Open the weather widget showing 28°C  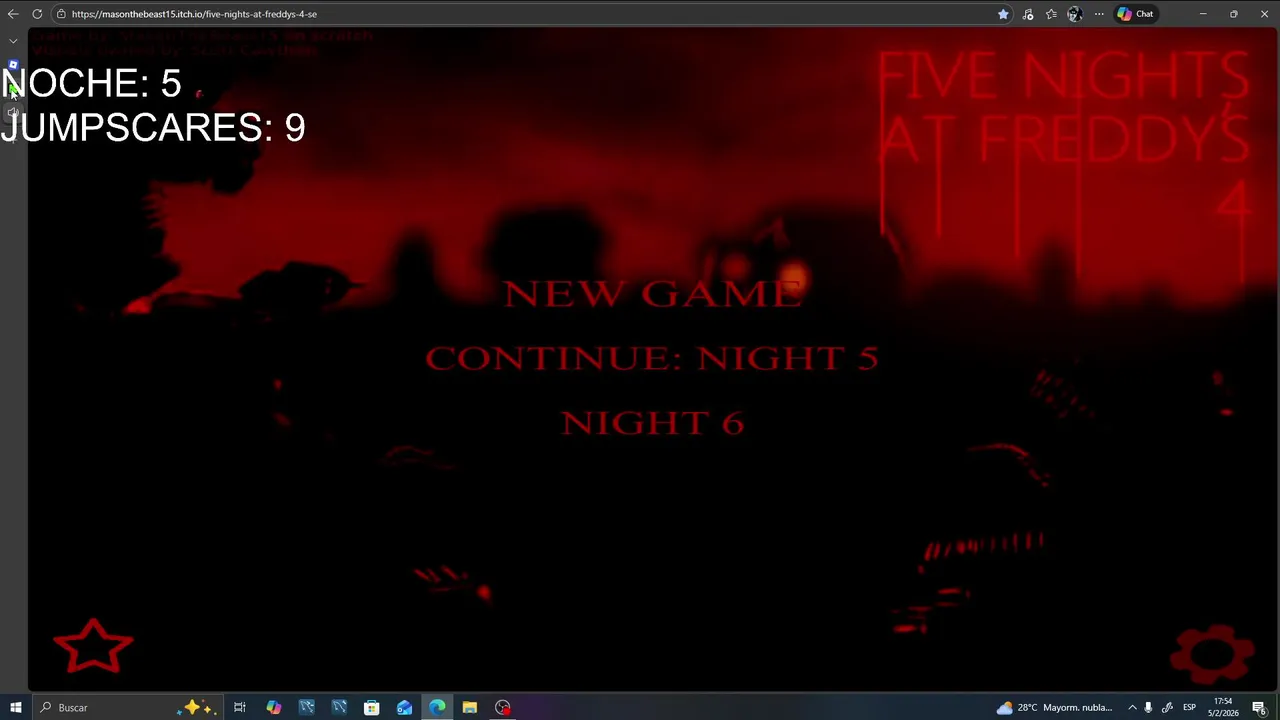pyautogui.click(x=1054, y=708)
